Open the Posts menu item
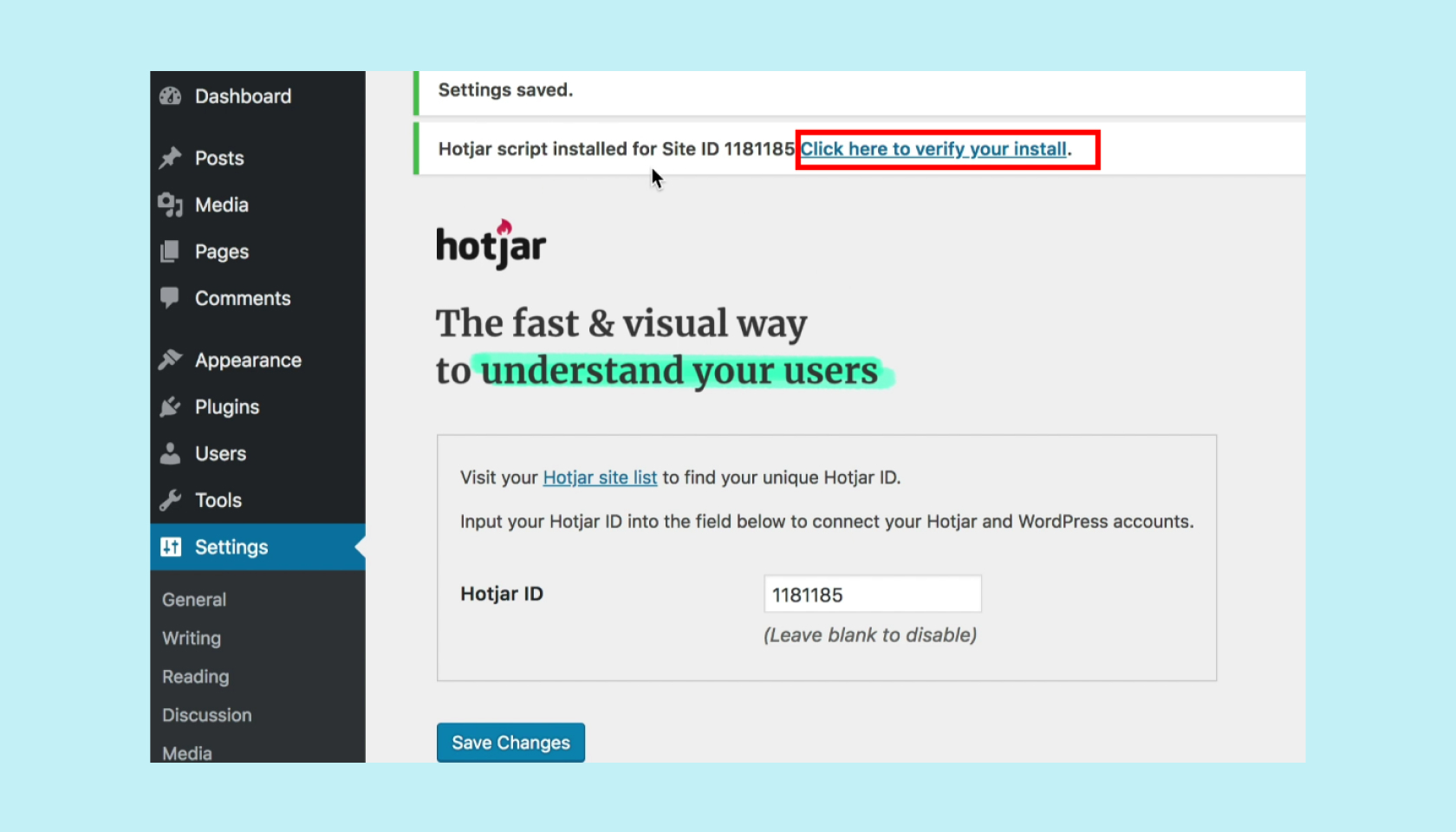The width and height of the screenshot is (1456, 832). (257, 158)
